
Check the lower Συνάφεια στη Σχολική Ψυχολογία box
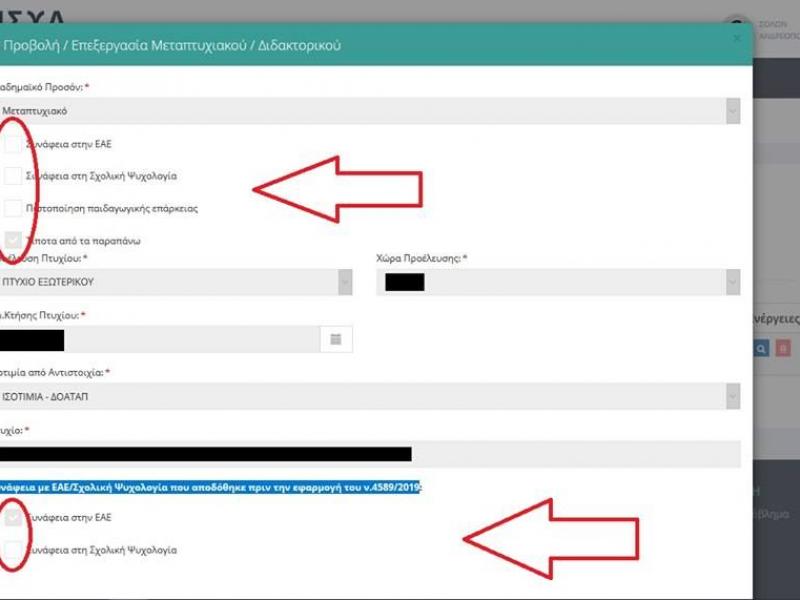point(12,549)
